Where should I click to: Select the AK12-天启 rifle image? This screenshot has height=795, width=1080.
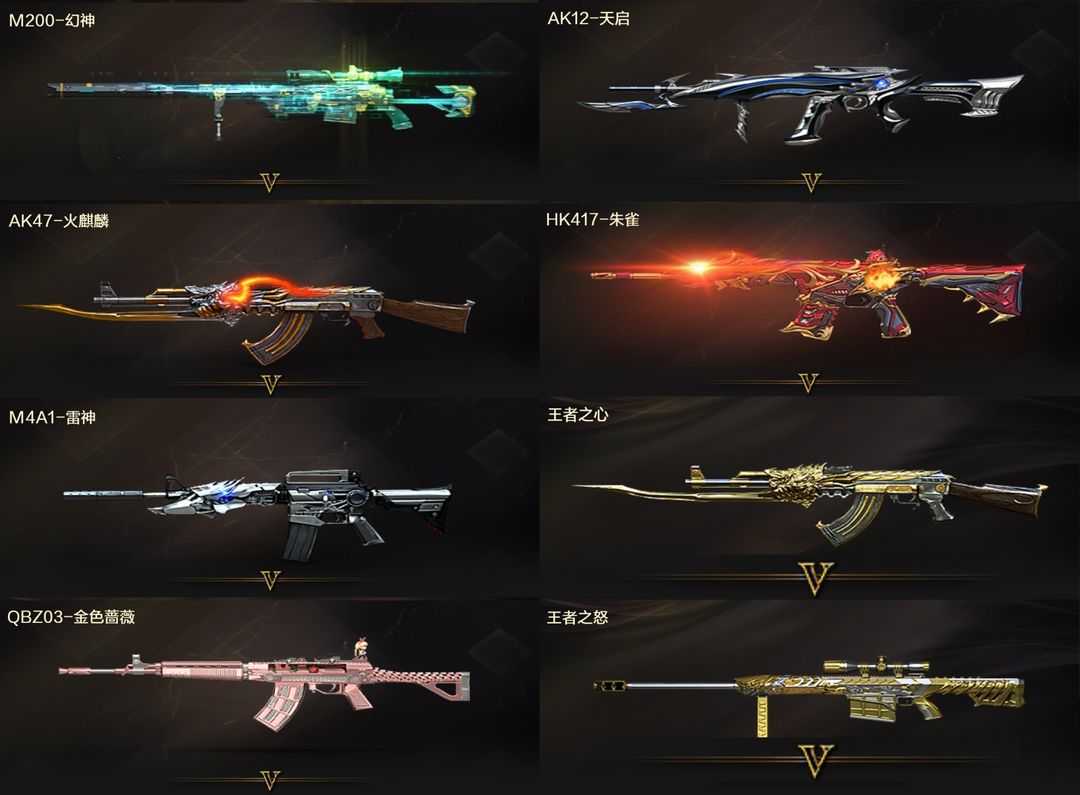pos(800,103)
